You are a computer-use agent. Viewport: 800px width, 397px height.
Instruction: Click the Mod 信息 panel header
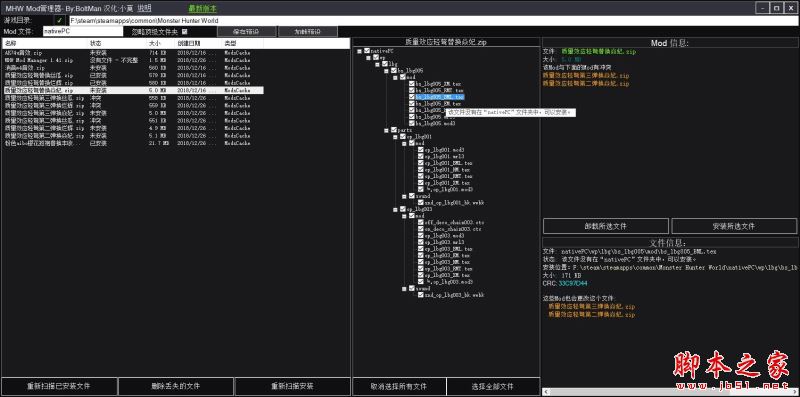(669, 43)
